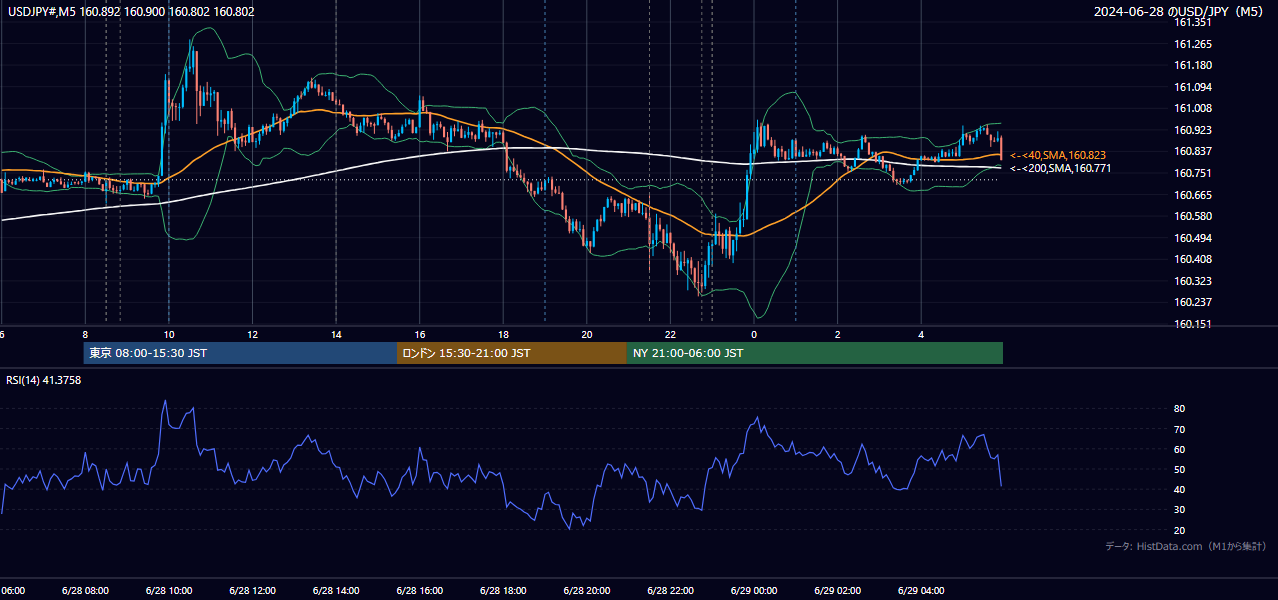
Task: Click bottom timestamp 6/28 08:00
Action: tap(85, 590)
